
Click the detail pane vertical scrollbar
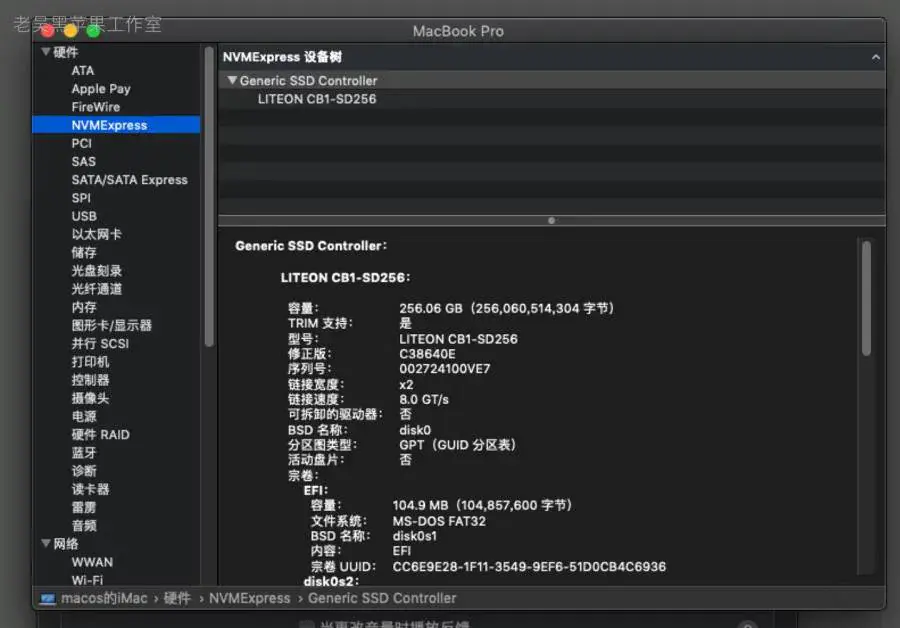pyautogui.click(x=866, y=299)
